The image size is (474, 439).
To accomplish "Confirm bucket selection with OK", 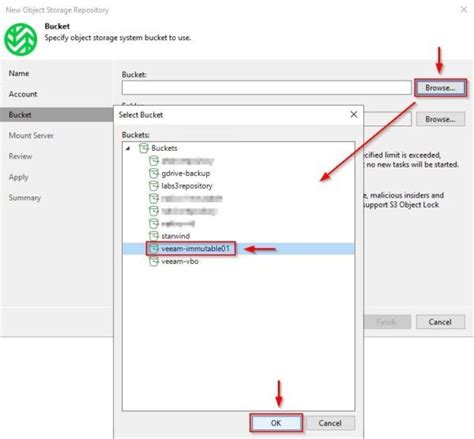I will coord(276,423).
